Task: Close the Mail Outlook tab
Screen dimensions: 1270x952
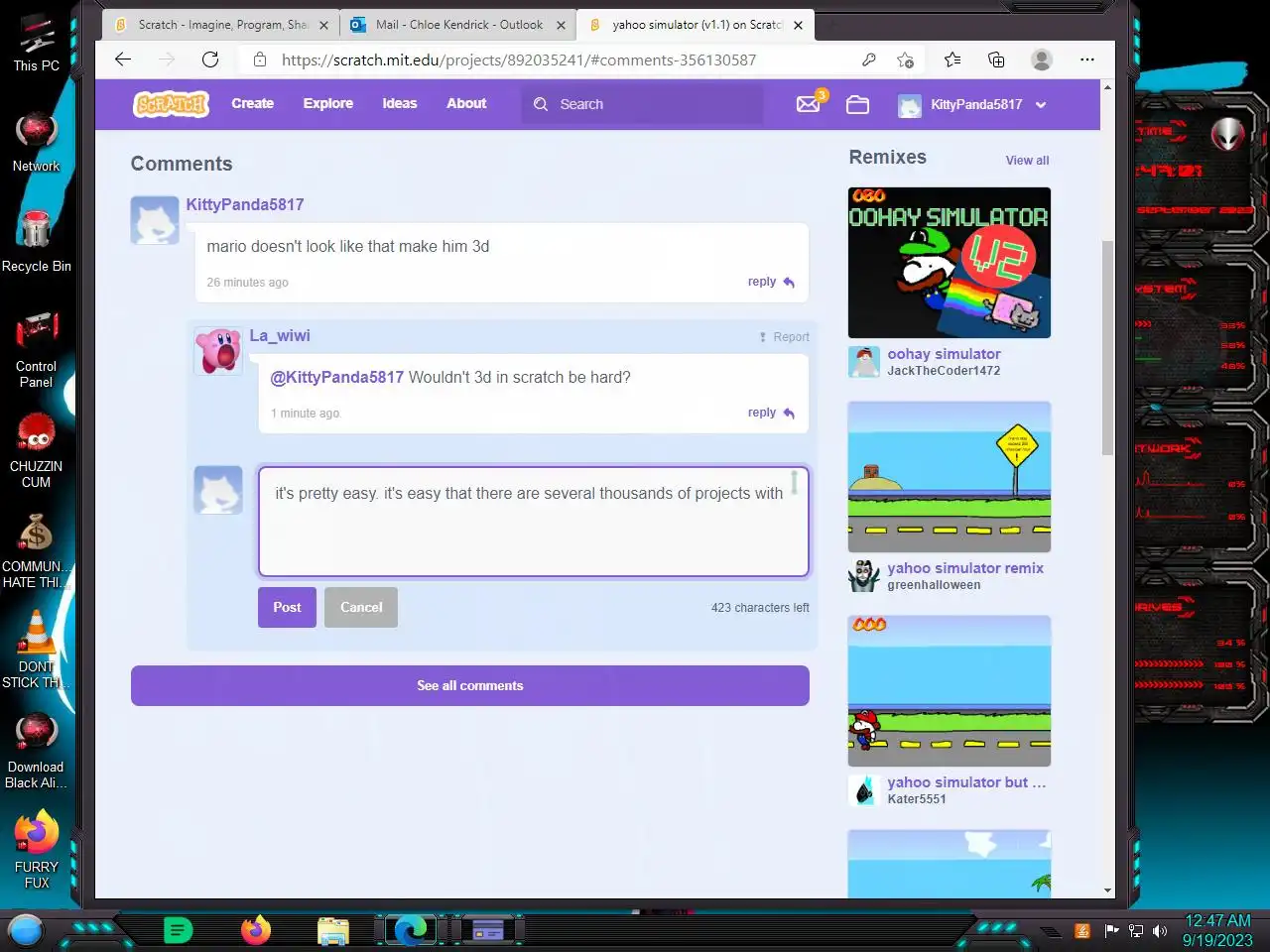Action: pyautogui.click(x=561, y=26)
